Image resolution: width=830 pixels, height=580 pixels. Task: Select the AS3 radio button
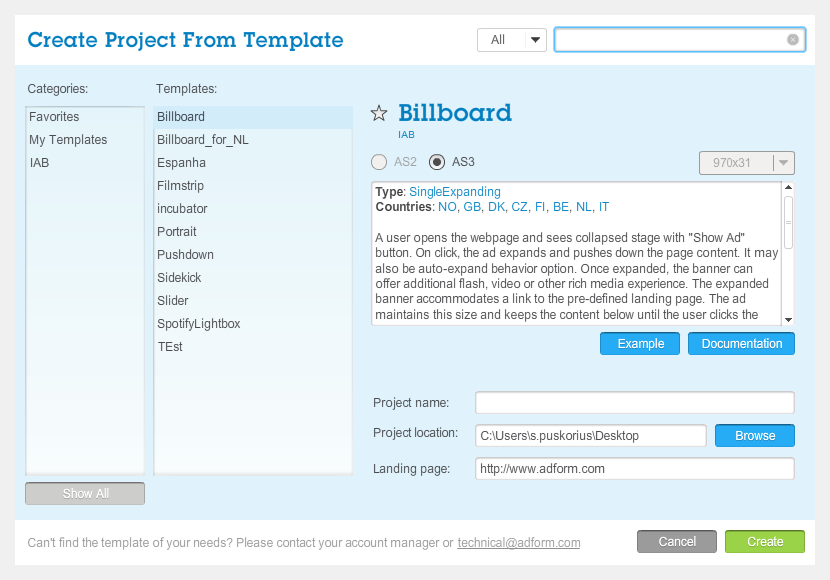pyautogui.click(x=437, y=162)
